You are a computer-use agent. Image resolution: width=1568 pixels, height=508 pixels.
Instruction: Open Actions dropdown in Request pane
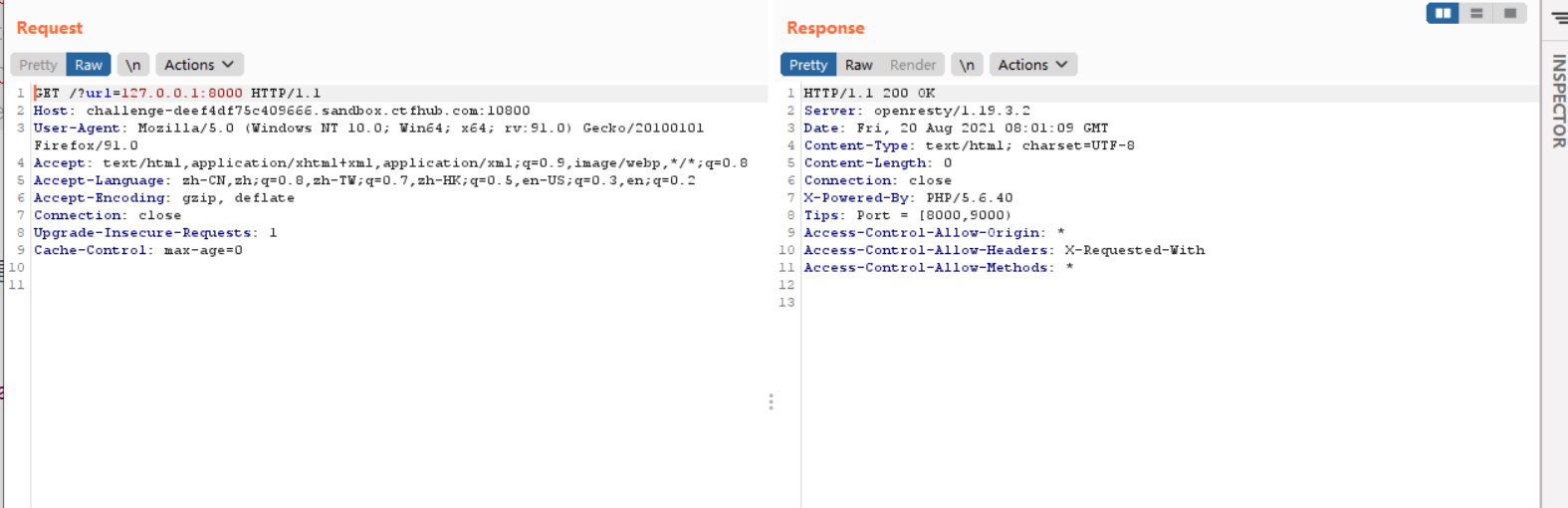tap(198, 65)
